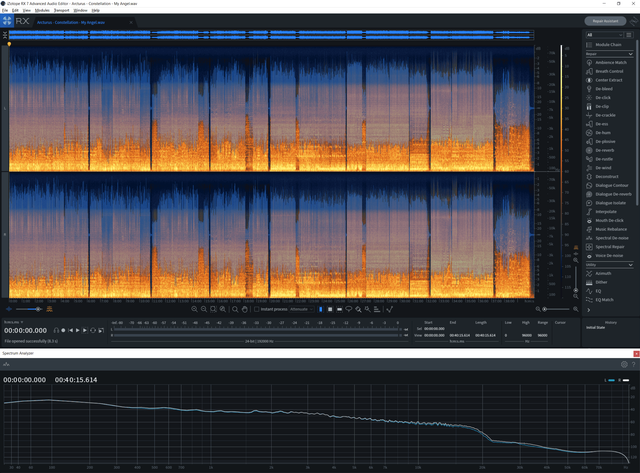The width and height of the screenshot is (640, 473).
Task: Click the Repair Assistant button
Action: point(606,21)
